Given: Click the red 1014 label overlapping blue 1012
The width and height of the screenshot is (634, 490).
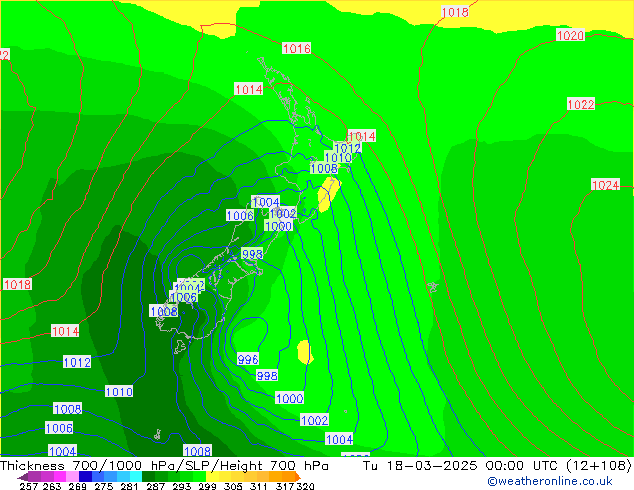Looking at the screenshot, I should 362,136.
